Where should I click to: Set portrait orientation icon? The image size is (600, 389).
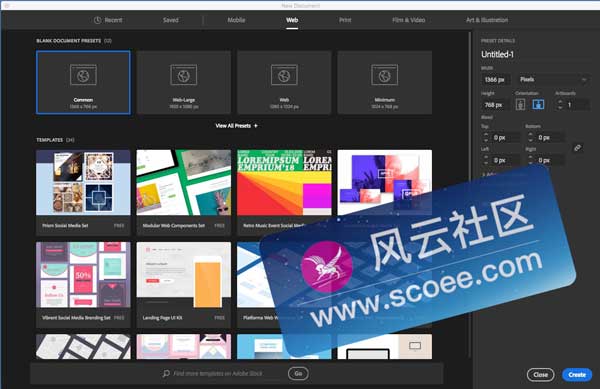520,104
